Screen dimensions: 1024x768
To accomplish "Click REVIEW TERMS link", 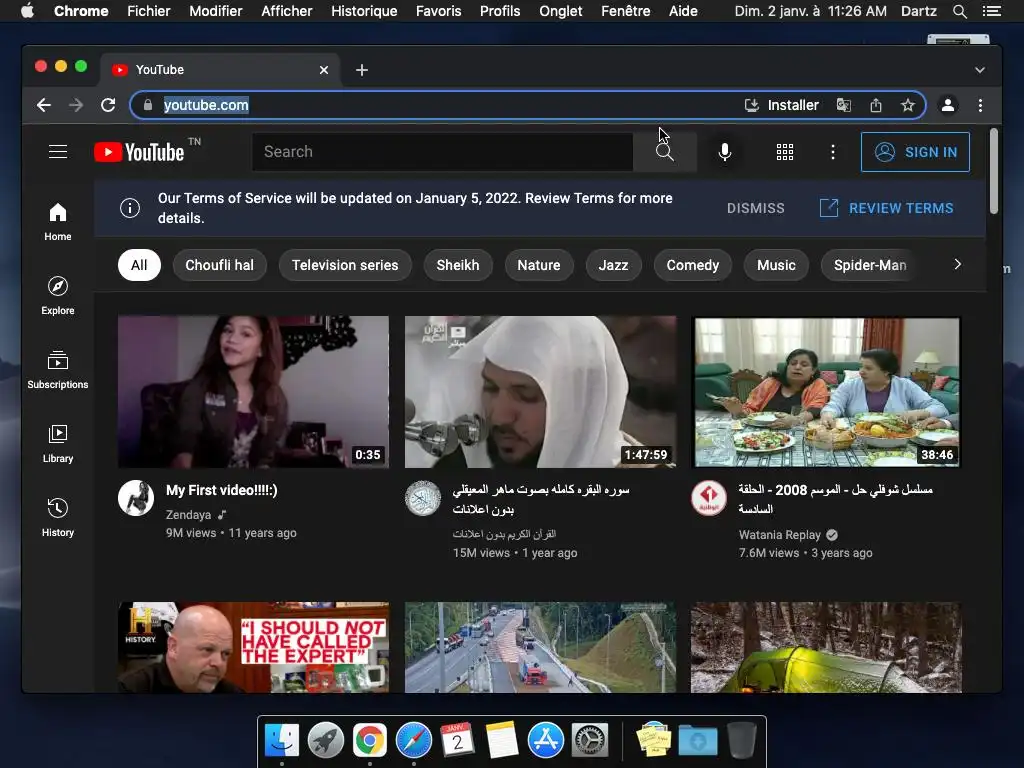I will (x=886, y=208).
